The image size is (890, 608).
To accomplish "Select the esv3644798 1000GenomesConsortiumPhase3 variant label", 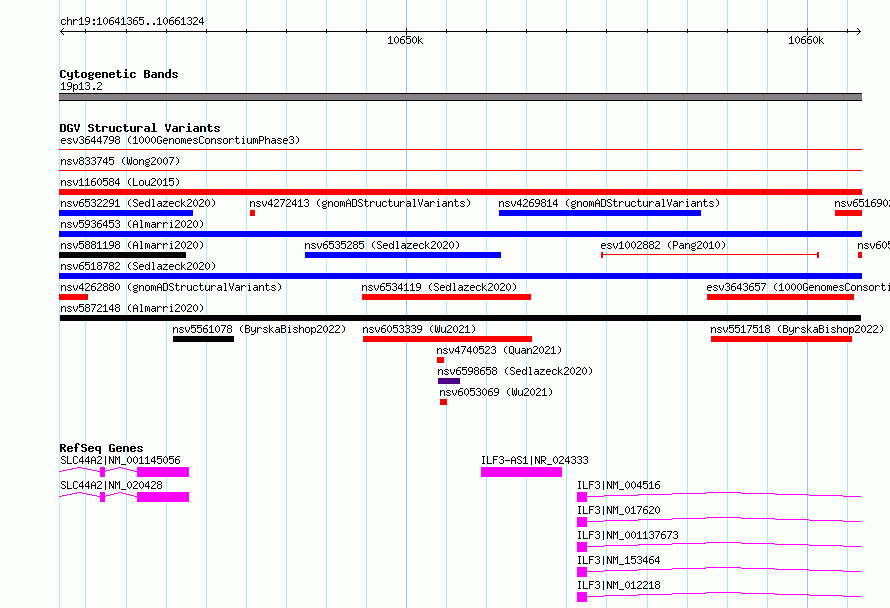I will click(x=180, y=140).
